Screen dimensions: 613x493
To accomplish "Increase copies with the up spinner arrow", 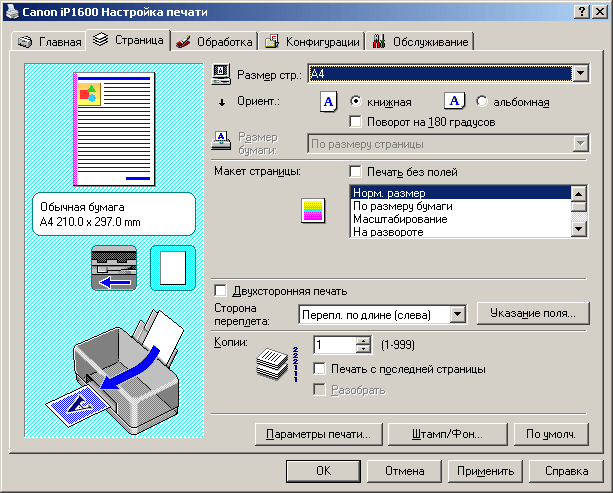I will click(x=364, y=340).
